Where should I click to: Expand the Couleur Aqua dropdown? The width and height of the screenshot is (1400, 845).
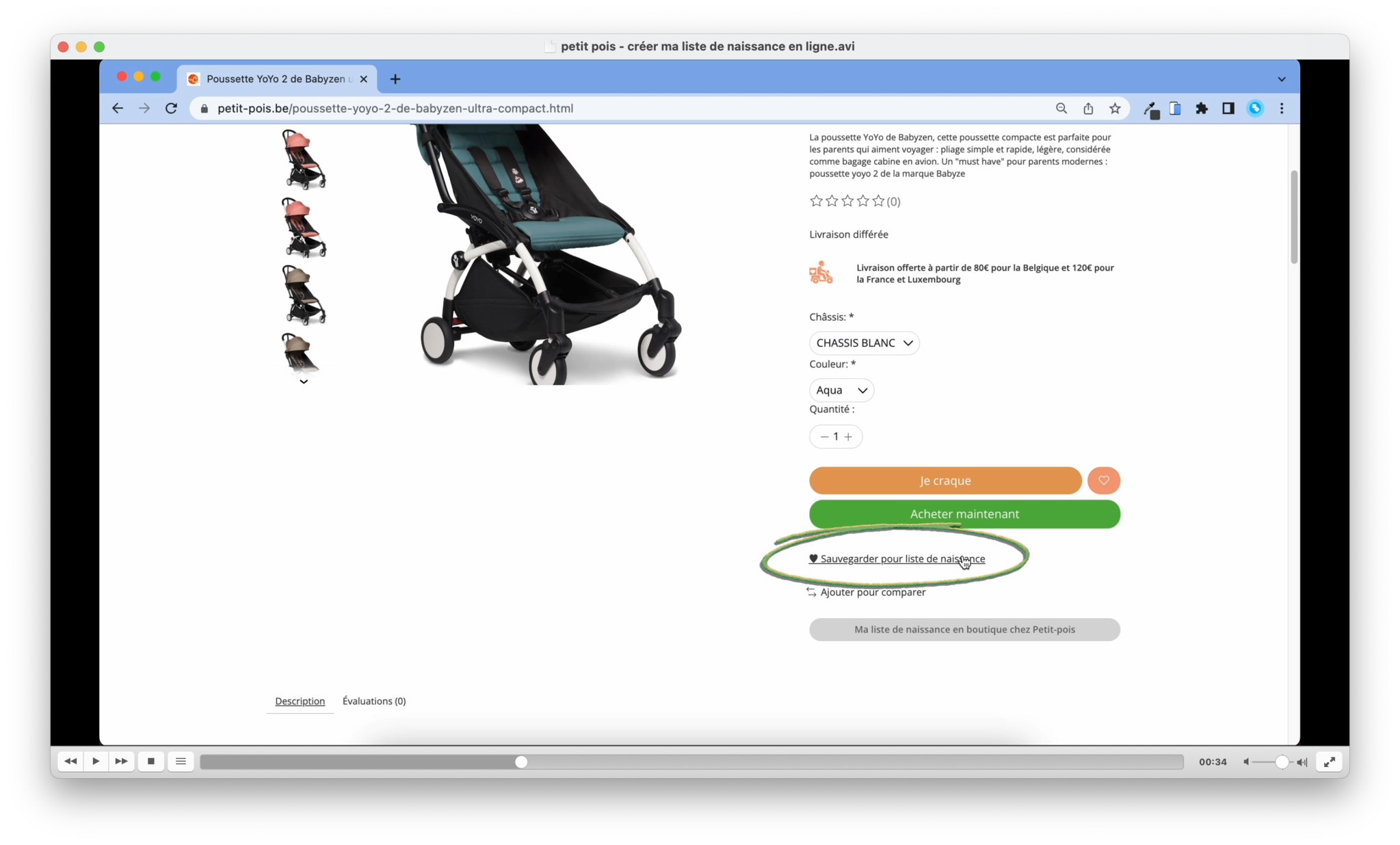click(x=840, y=389)
